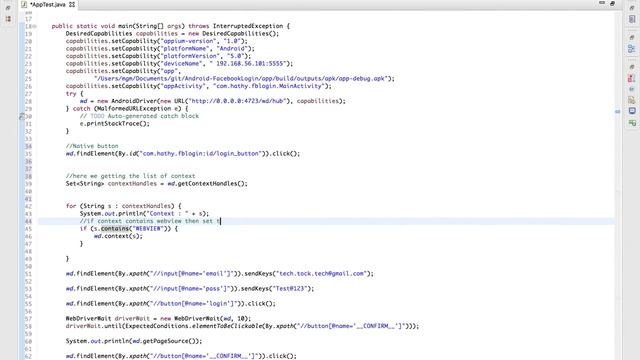Switch to the AppTest.java editor tab
This screenshot has height=360, width=640.
coord(48,4)
